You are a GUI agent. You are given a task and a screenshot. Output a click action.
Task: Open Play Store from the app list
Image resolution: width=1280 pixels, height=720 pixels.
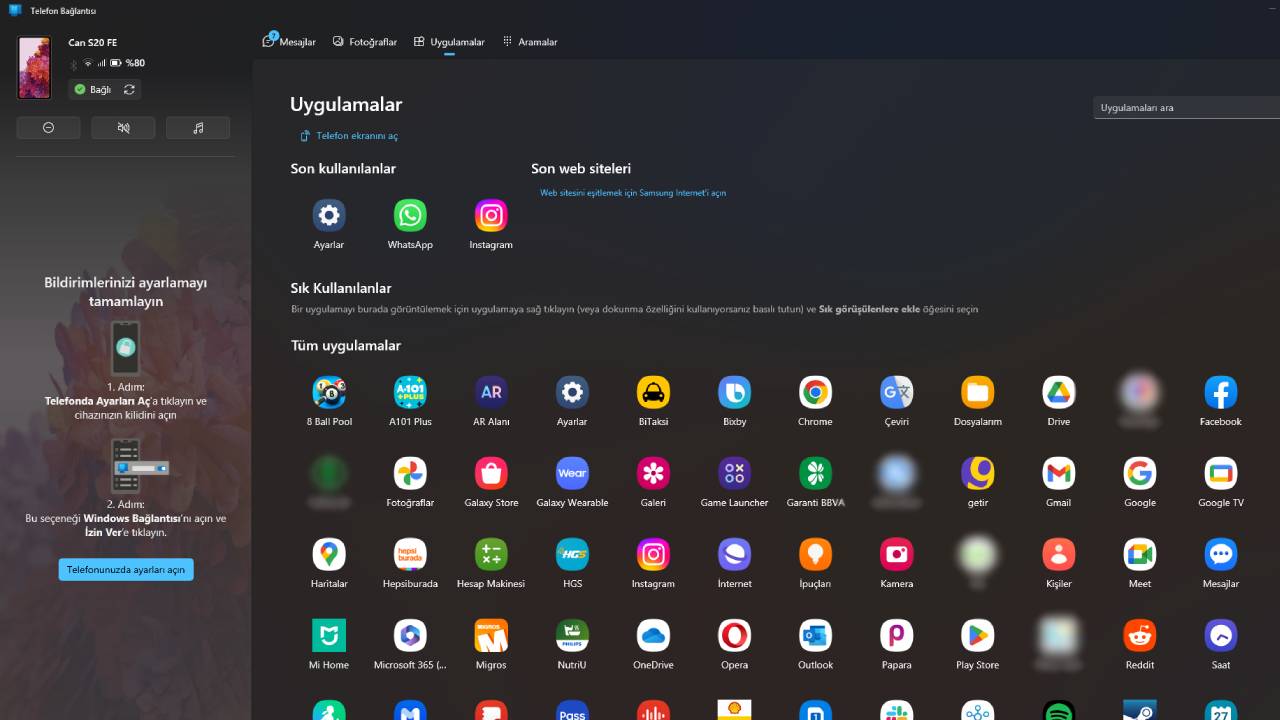pos(976,636)
